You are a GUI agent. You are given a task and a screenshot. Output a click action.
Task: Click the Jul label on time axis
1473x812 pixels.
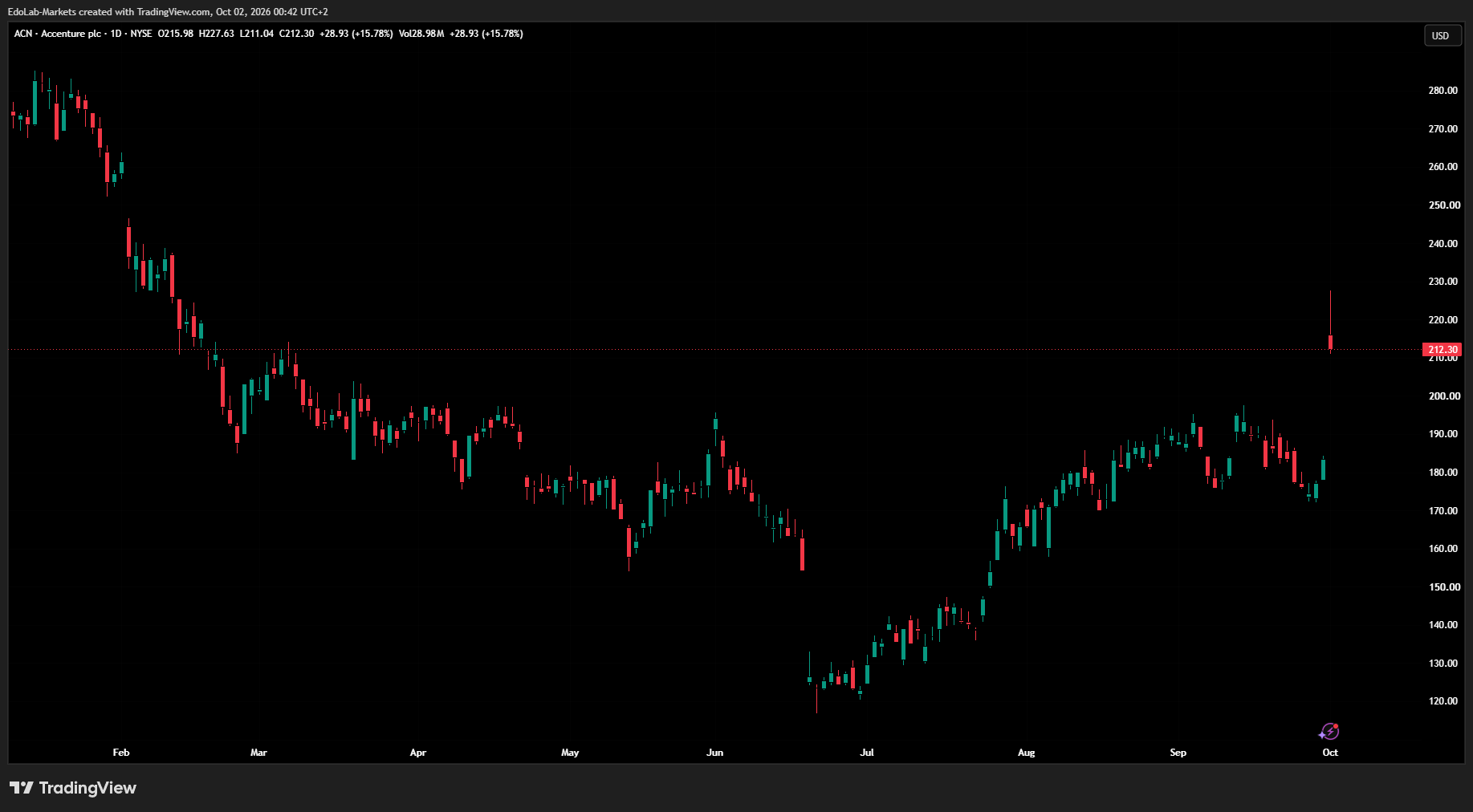[x=867, y=753]
